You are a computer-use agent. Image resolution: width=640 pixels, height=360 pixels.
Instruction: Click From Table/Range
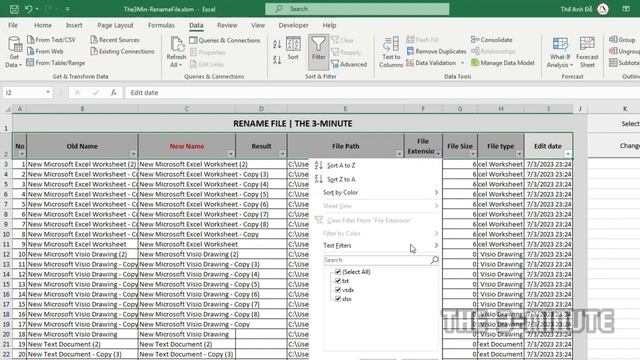pos(56,63)
